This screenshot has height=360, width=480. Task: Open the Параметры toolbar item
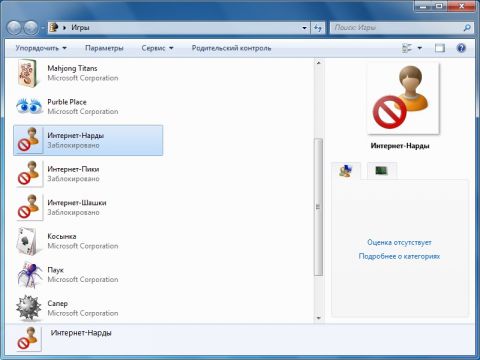104,48
